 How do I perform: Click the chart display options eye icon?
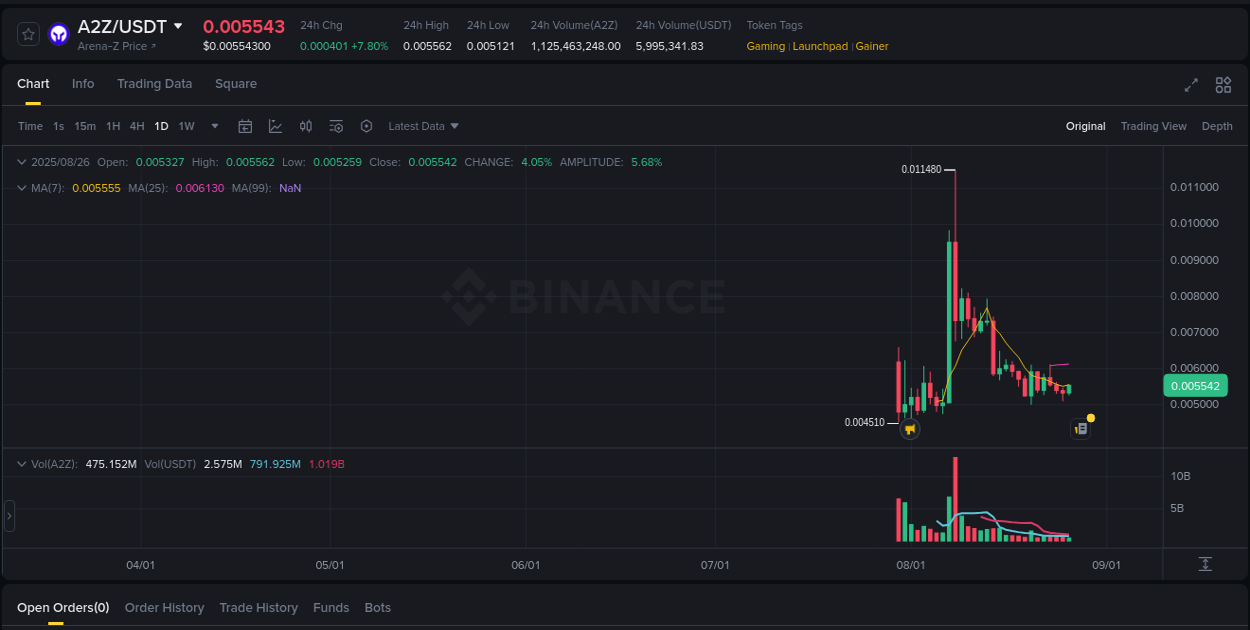pyautogui.click(x=336, y=126)
